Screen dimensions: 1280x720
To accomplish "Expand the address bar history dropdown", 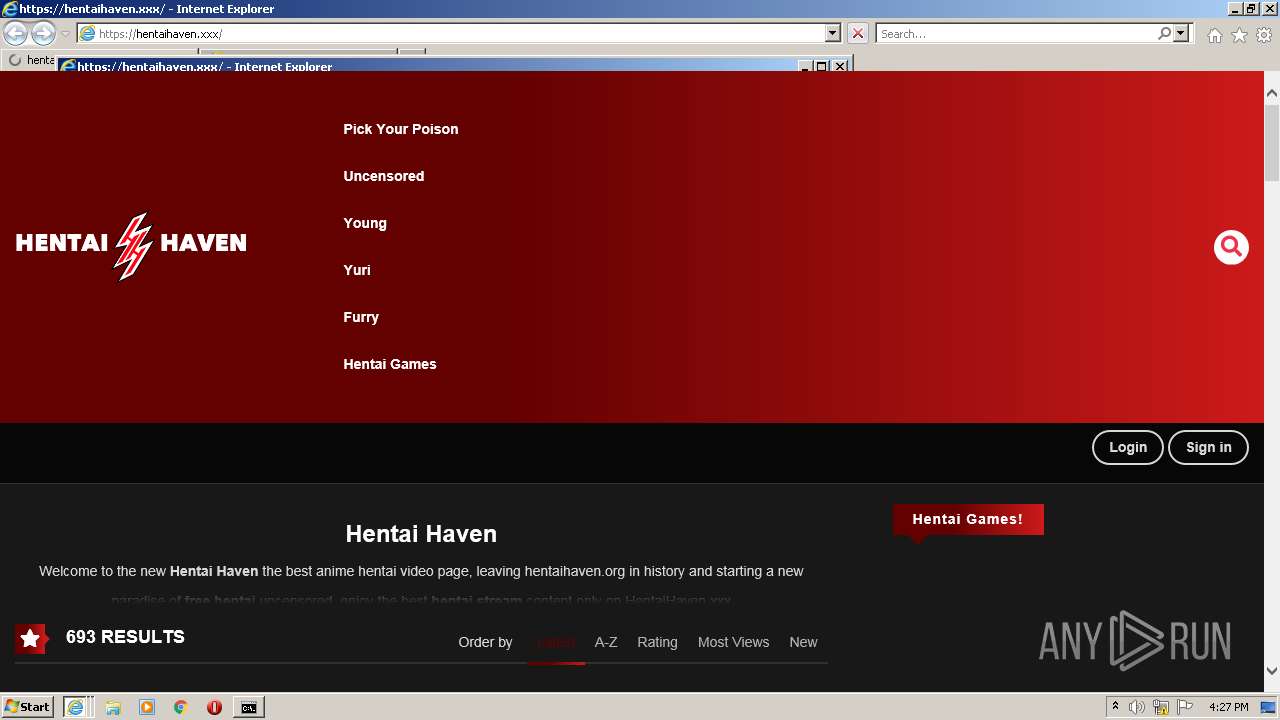I will tap(833, 34).
